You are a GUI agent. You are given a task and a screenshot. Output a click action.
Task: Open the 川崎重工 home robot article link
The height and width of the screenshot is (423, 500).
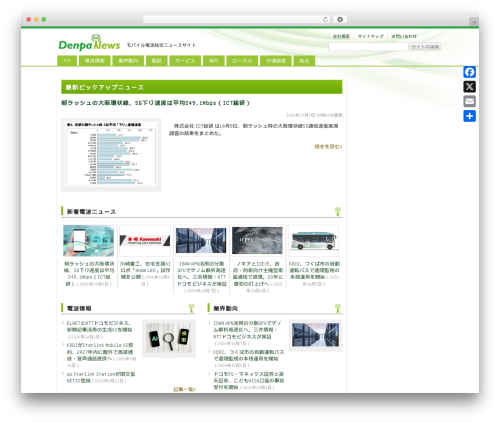145,270
